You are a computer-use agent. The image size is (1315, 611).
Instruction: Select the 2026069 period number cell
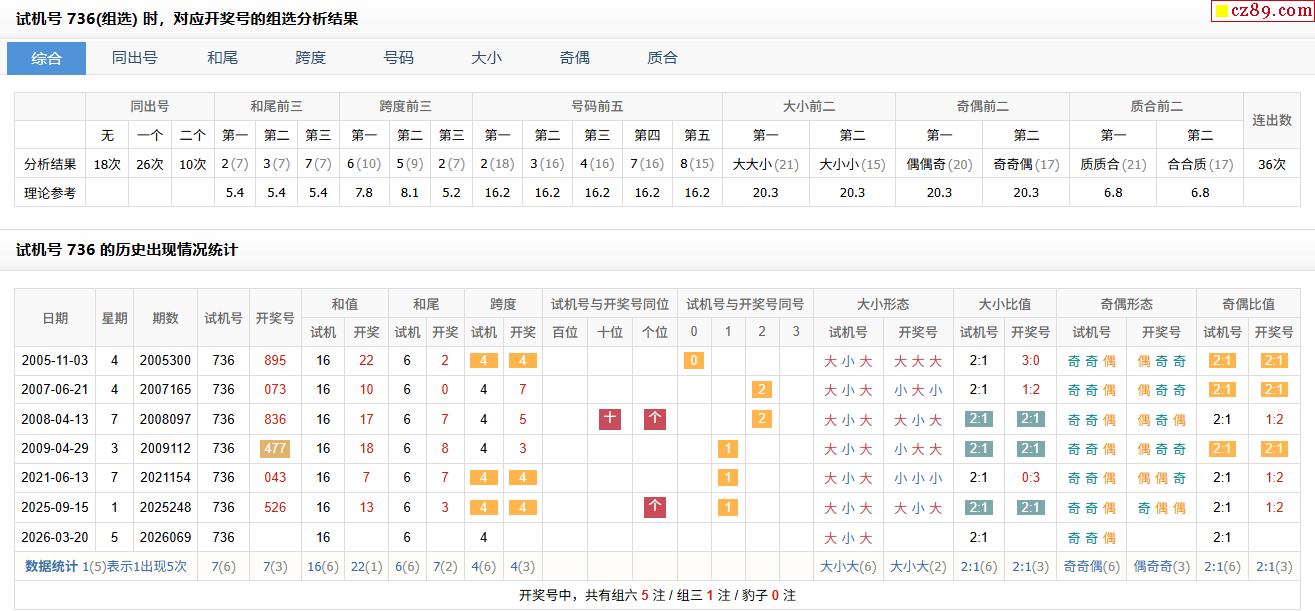(x=165, y=537)
